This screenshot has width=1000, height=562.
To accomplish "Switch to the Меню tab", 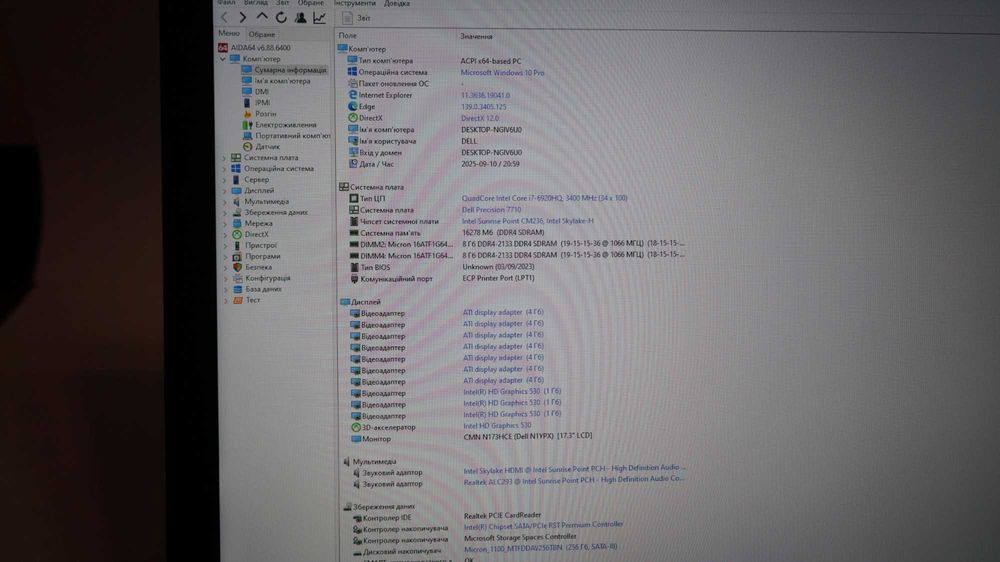I will click(229, 34).
